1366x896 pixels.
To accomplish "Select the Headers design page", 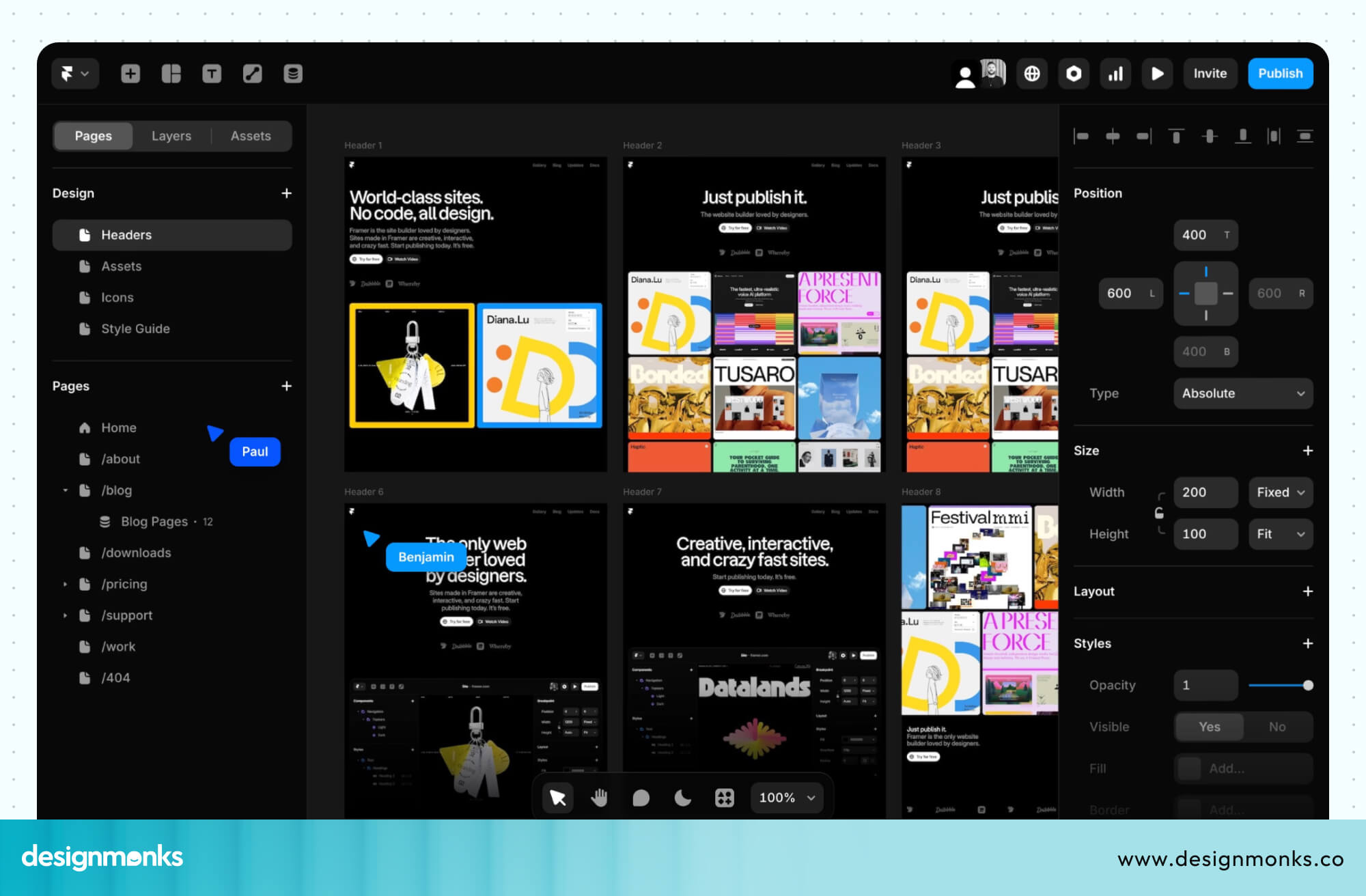I will (x=172, y=235).
